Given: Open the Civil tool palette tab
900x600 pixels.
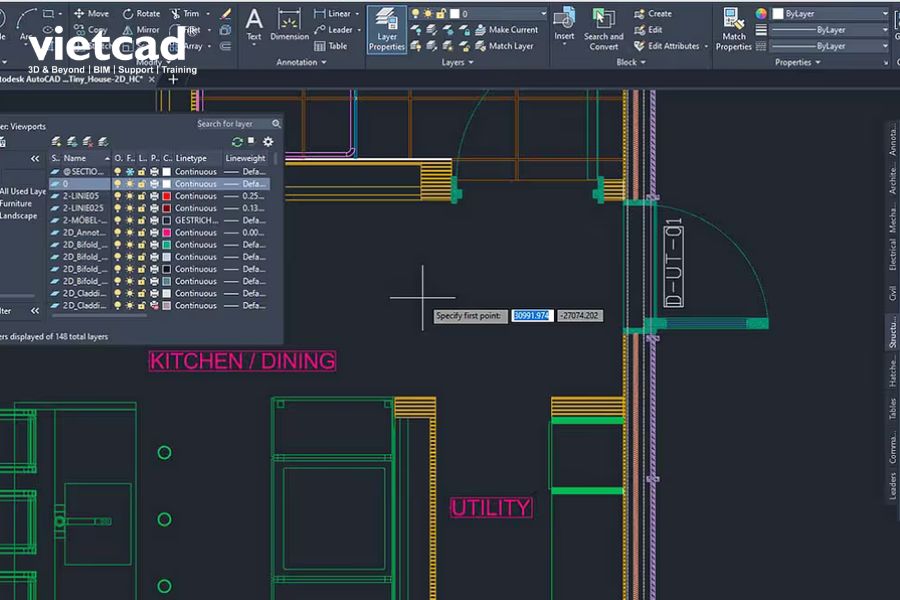Looking at the screenshot, I should [892, 293].
